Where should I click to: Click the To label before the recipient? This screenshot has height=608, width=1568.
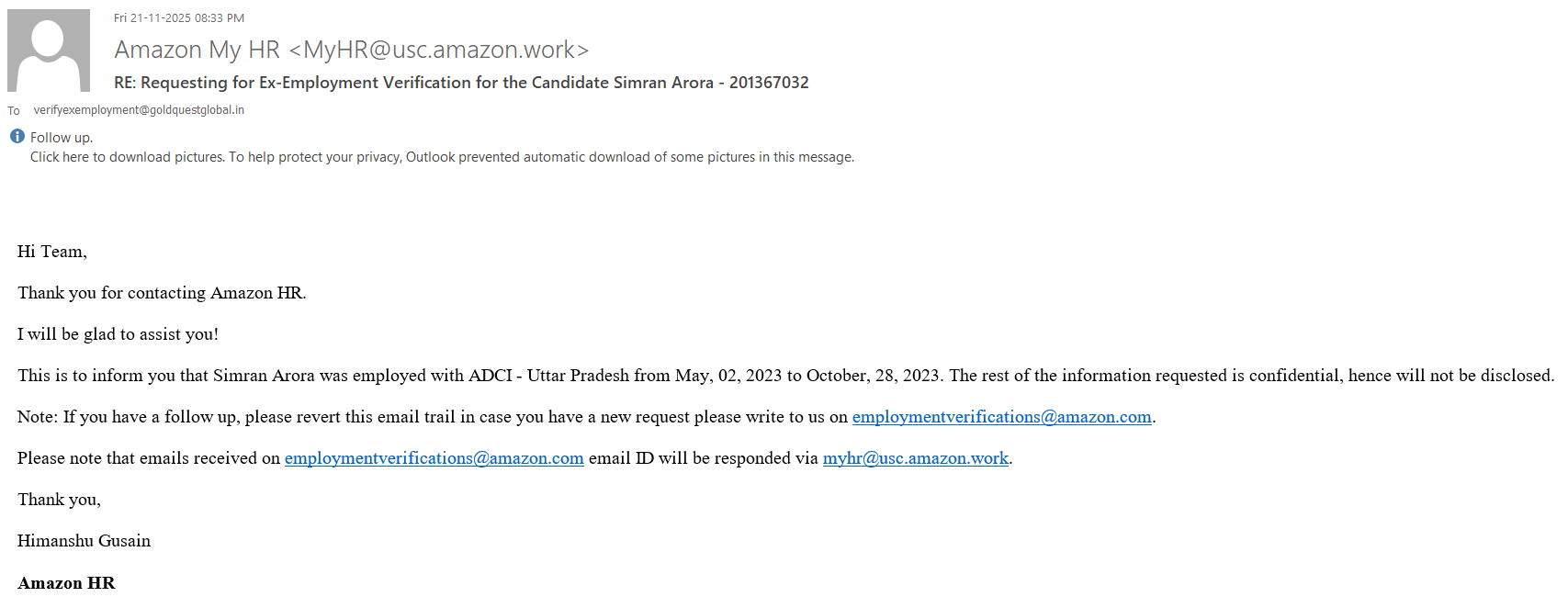tap(14, 111)
